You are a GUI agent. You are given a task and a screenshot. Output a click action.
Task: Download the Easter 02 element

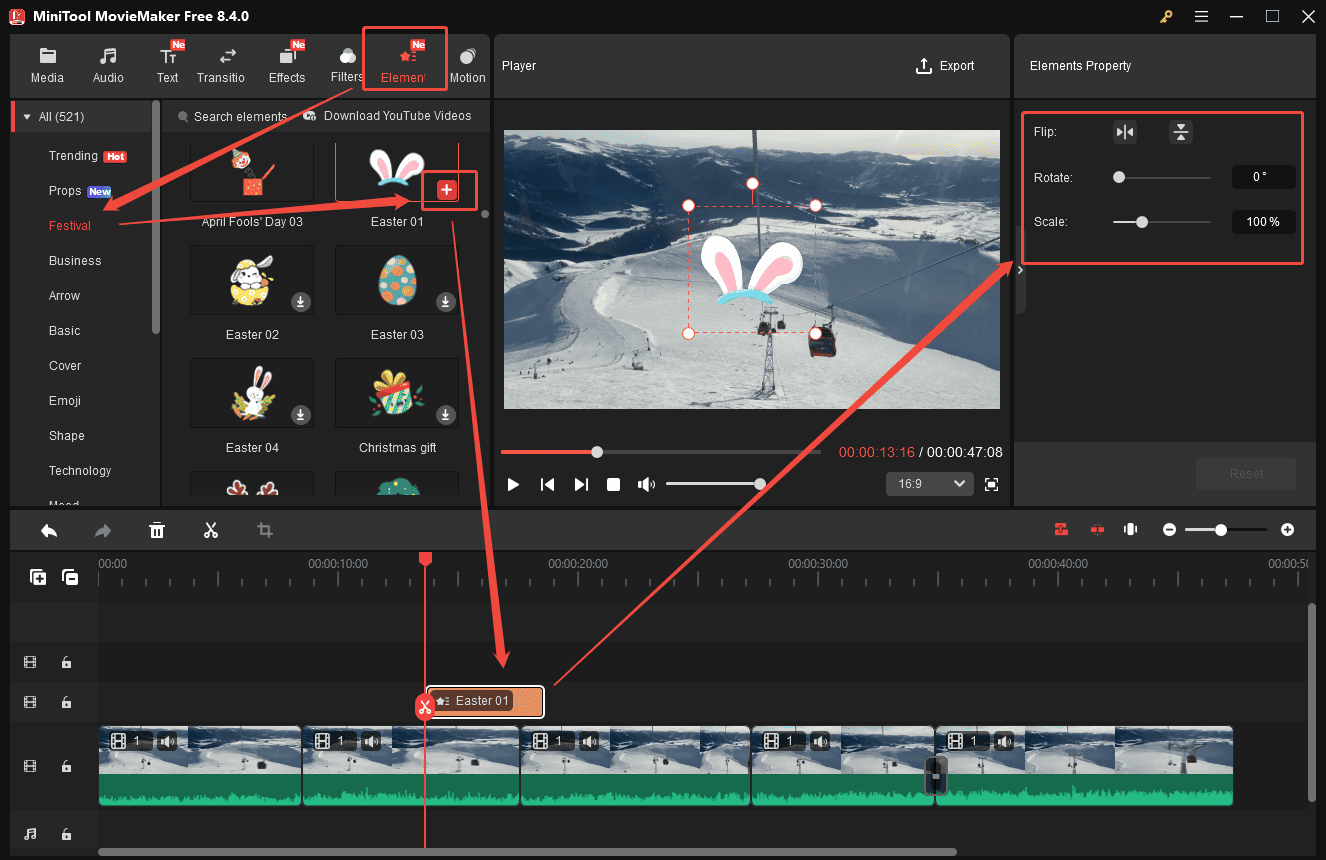tap(300, 301)
